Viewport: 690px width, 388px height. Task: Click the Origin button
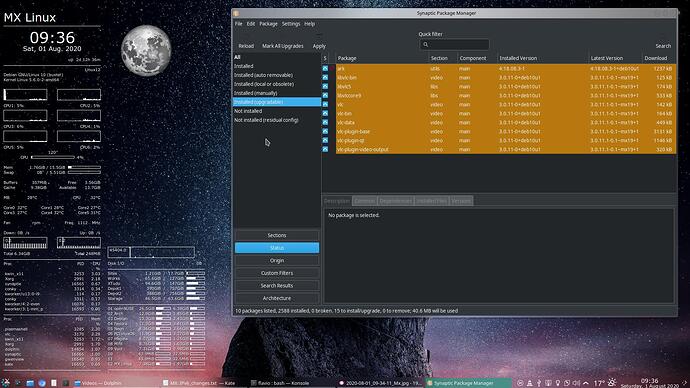[x=277, y=260]
